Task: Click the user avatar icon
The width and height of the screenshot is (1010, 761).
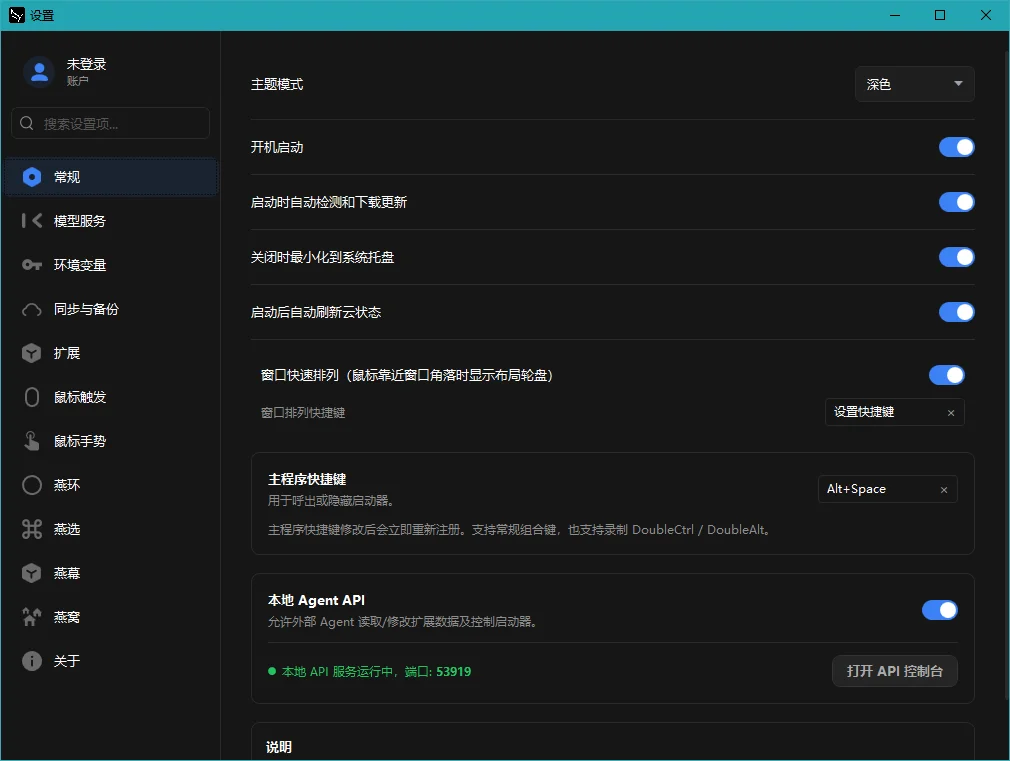Action: tap(39, 72)
